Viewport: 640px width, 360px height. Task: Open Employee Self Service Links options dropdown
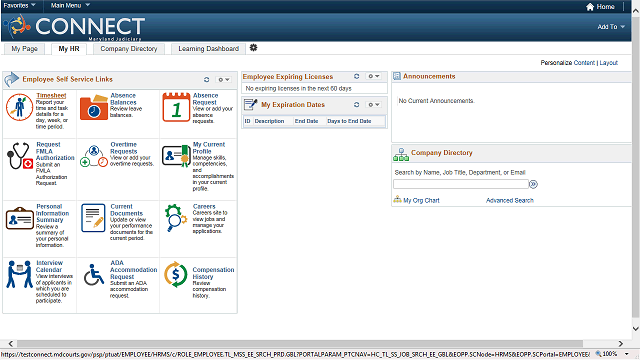tap(224, 80)
